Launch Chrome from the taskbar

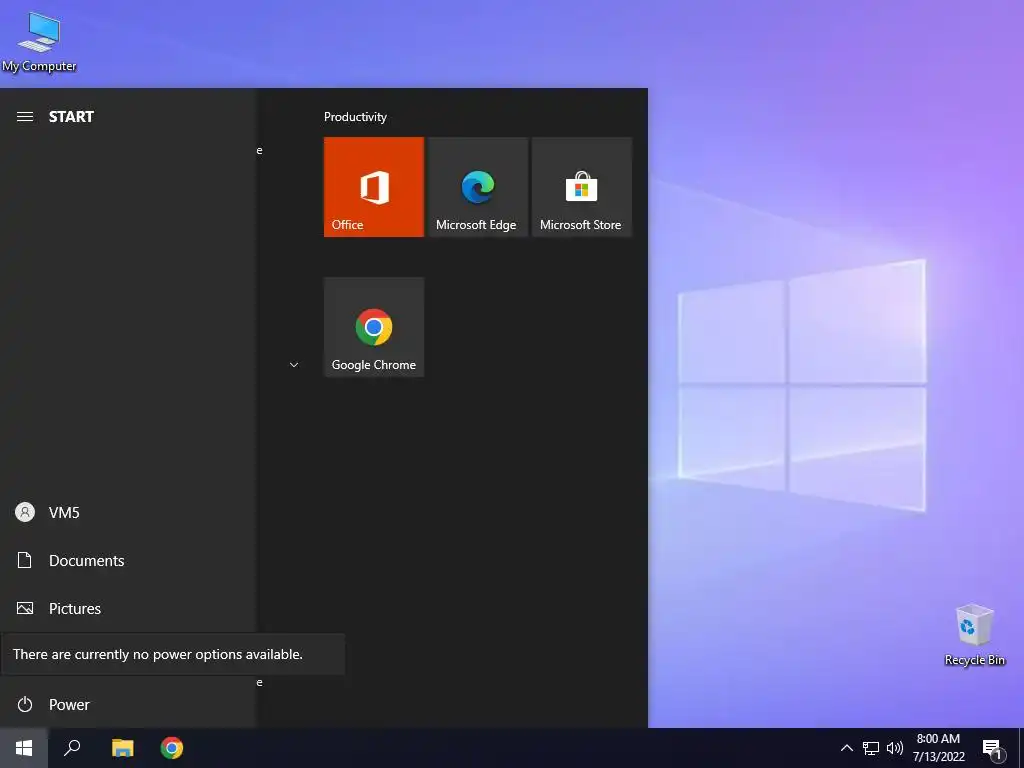coord(172,748)
